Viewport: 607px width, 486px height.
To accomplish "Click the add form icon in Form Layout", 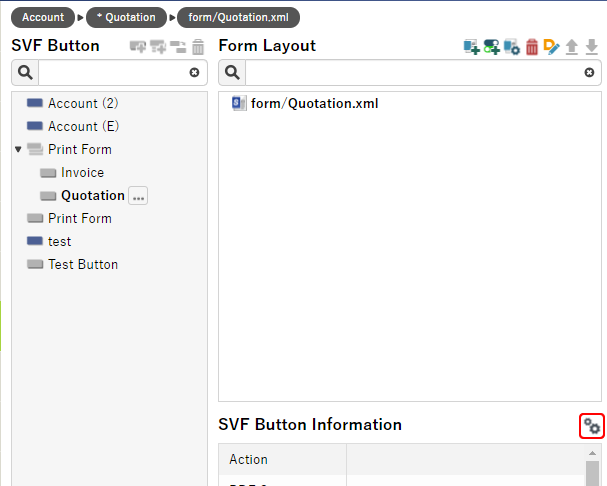I will (x=472, y=47).
